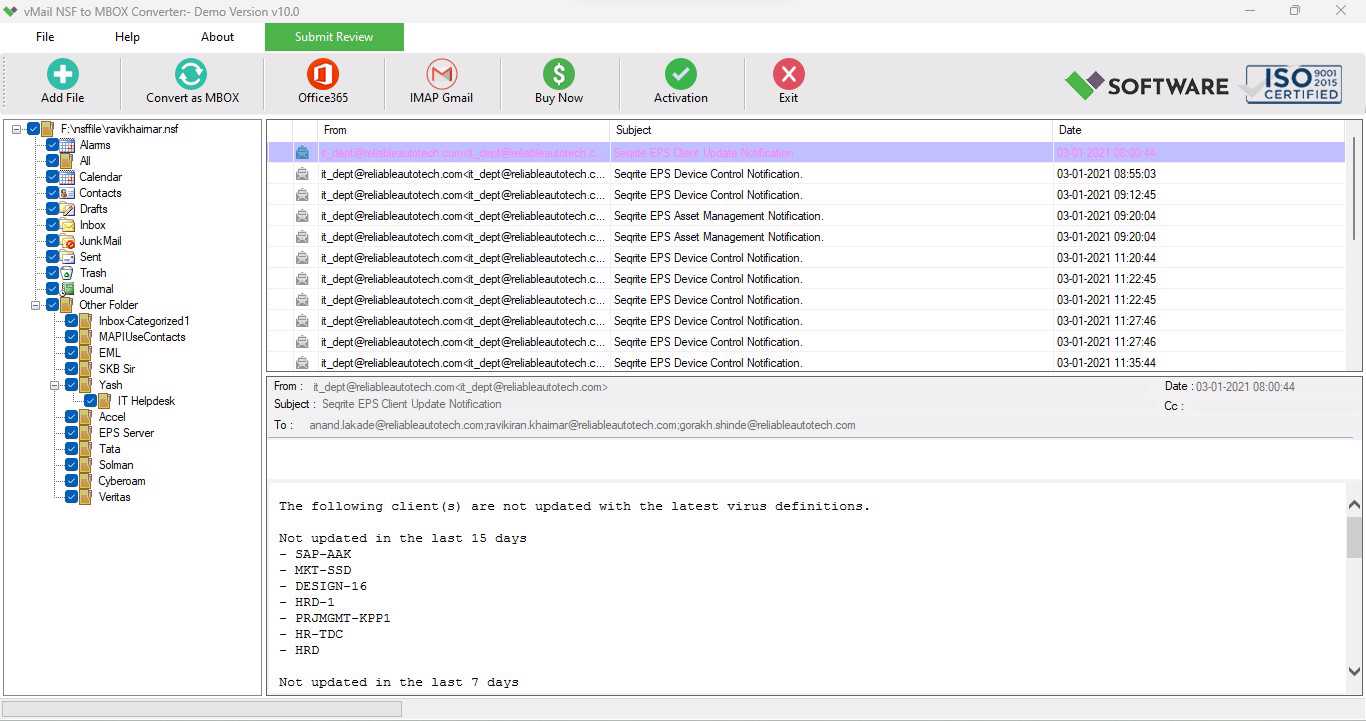Screen dimensions: 1366x721
Task: Click the Buy Now dollar icon
Action: pos(559,74)
